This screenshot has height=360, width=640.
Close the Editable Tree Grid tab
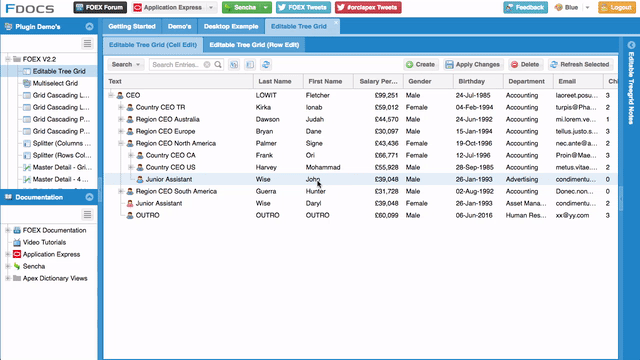[x=336, y=22]
